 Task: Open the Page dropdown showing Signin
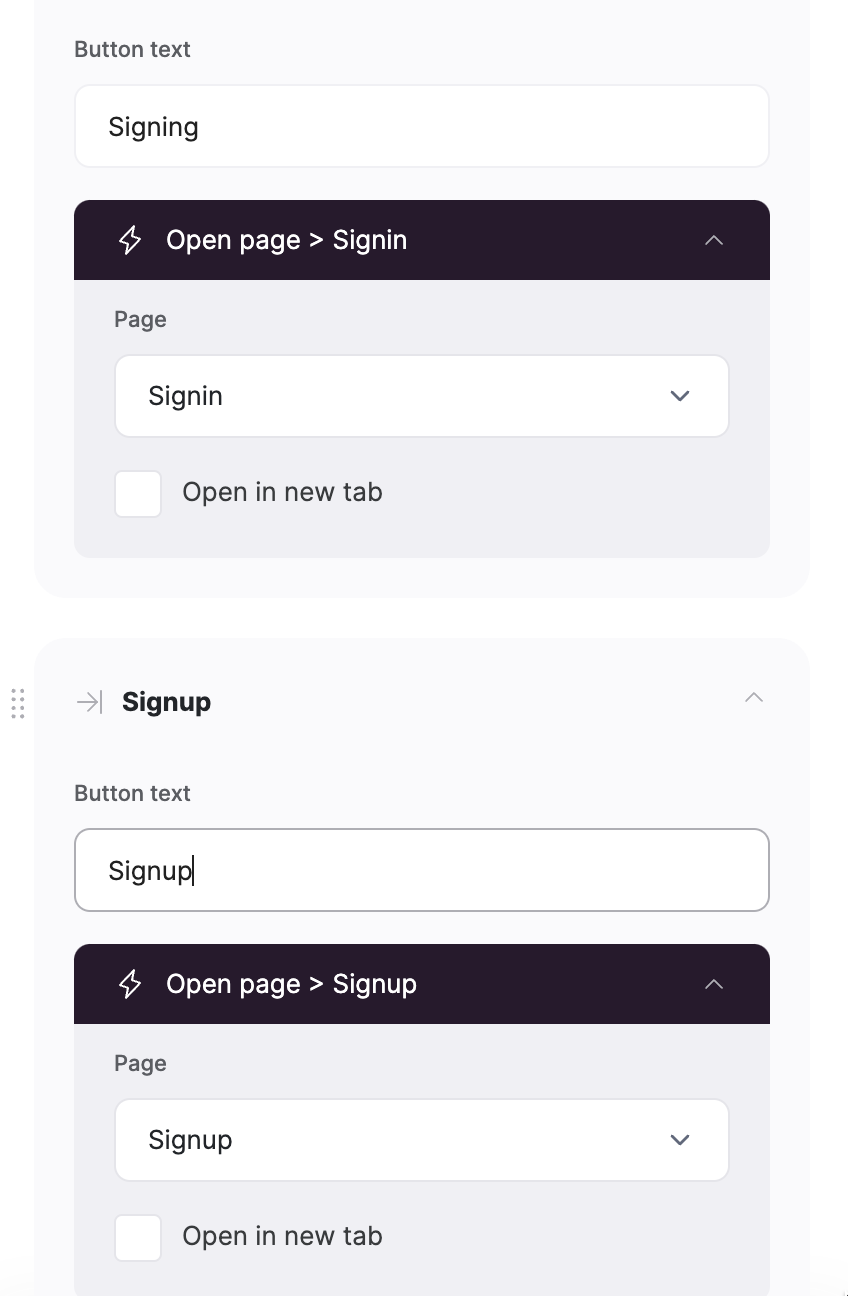(422, 396)
